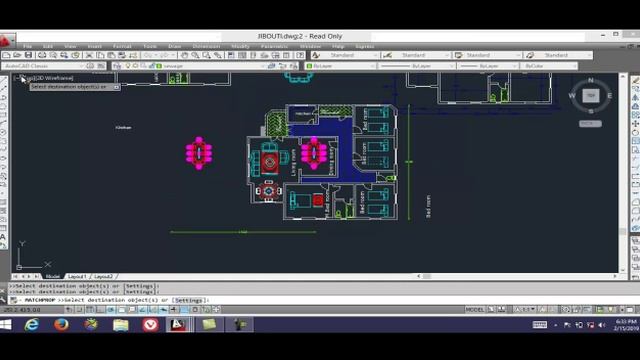Screen dimensions: 640x360
Task: Expand the Standard dimension style dropdown
Action: pos(447,55)
